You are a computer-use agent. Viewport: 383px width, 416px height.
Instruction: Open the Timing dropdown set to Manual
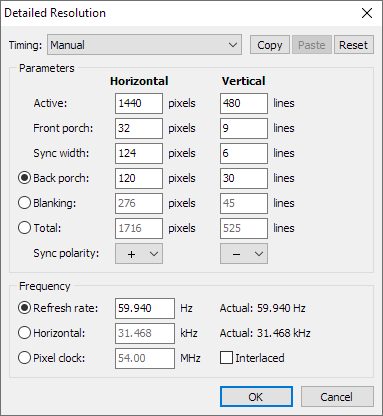tap(144, 45)
